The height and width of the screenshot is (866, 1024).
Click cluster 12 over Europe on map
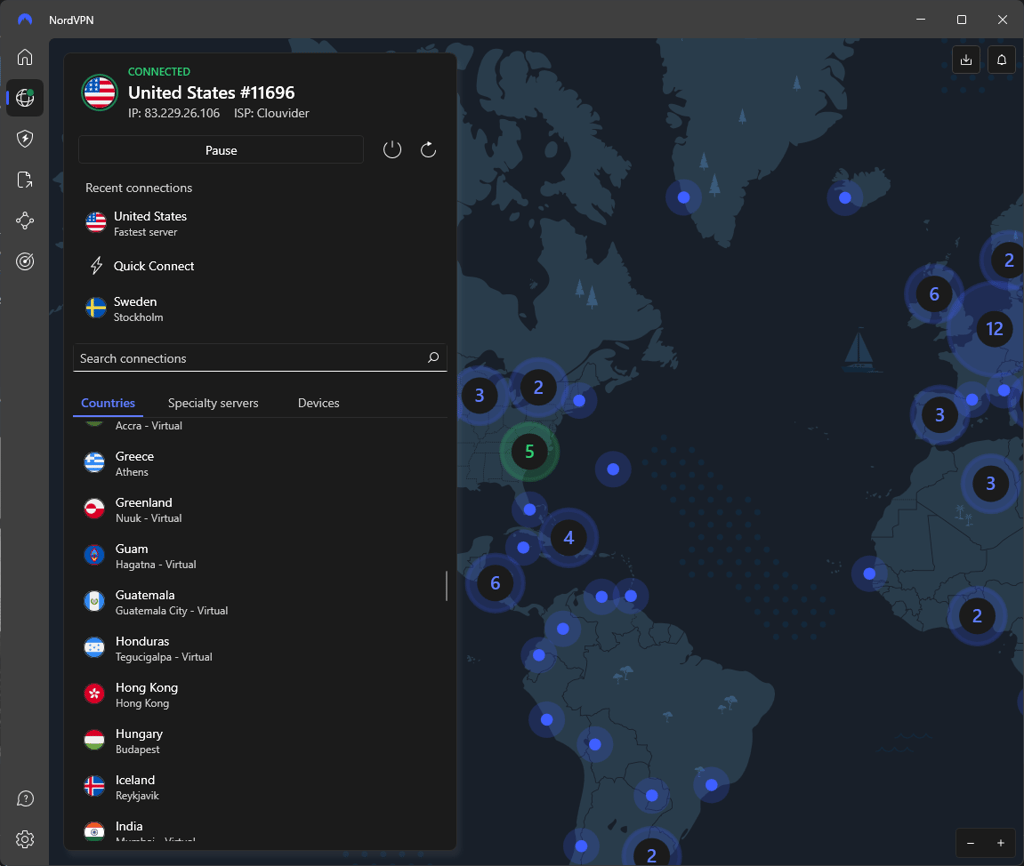(x=994, y=329)
